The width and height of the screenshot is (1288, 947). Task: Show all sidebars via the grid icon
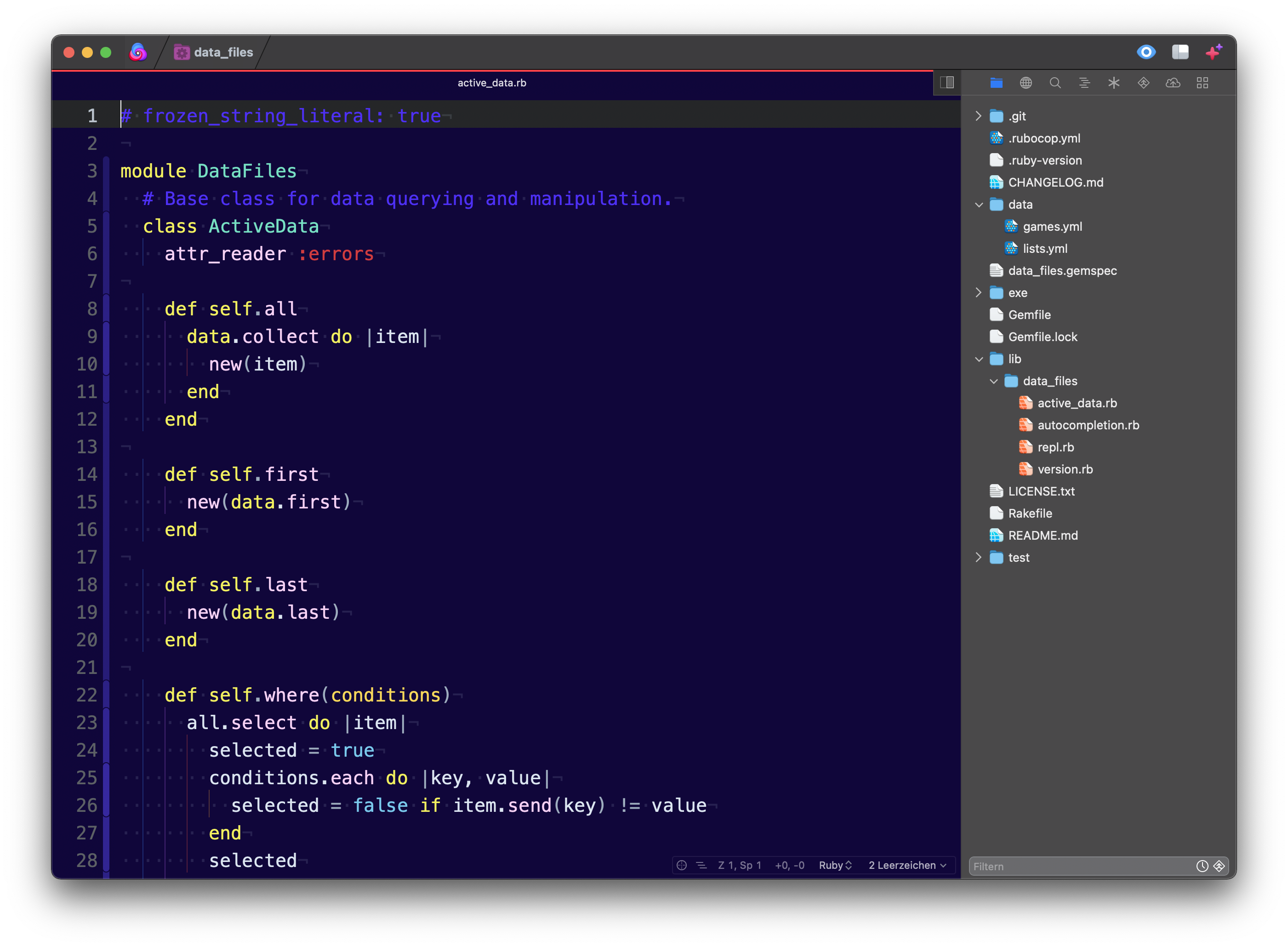click(x=1203, y=83)
